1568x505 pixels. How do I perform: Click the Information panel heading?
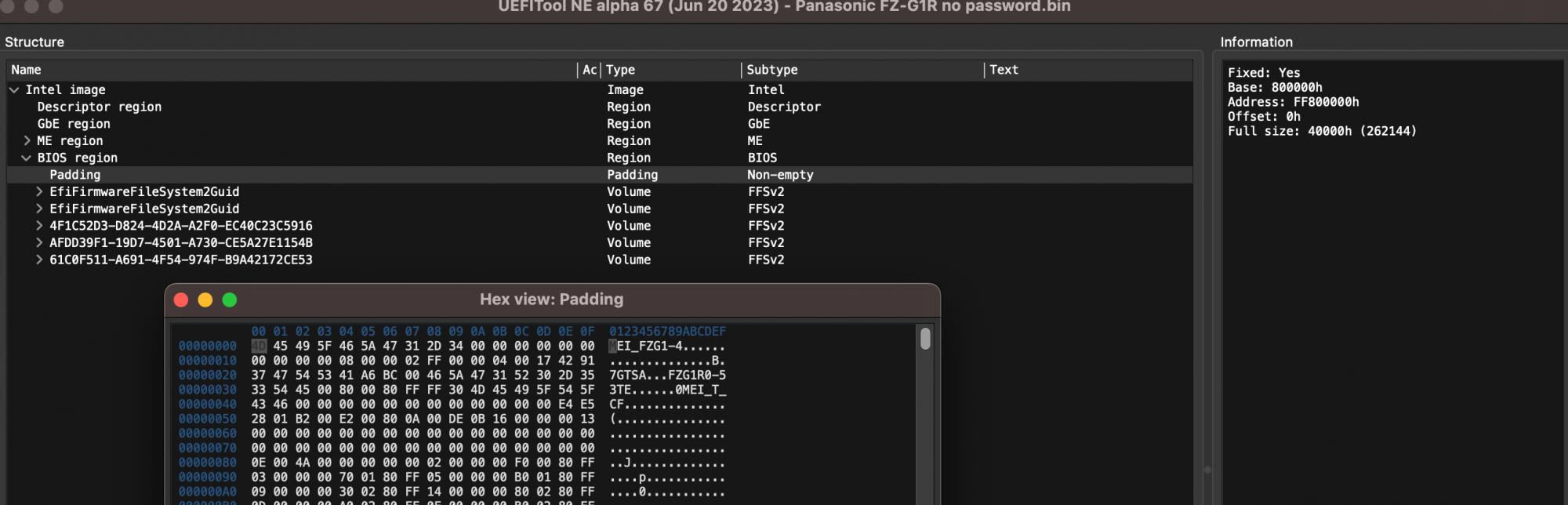[1256, 42]
